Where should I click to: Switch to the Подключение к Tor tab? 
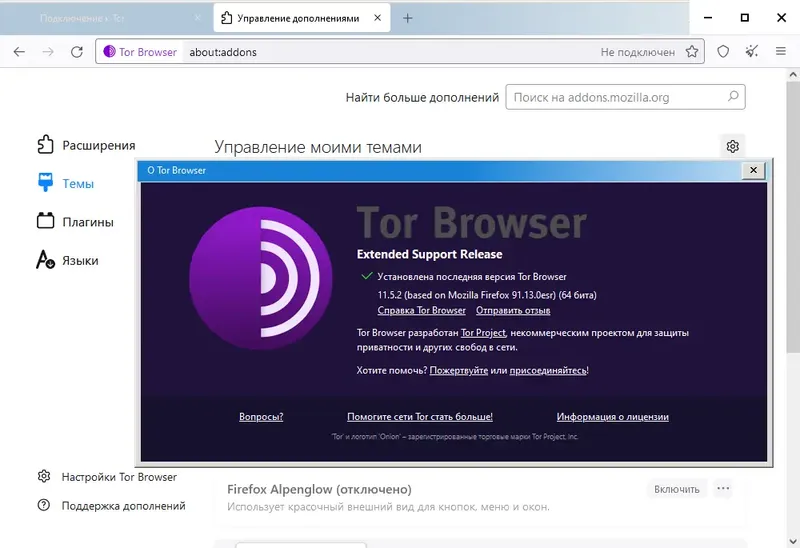(x=106, y=18)
